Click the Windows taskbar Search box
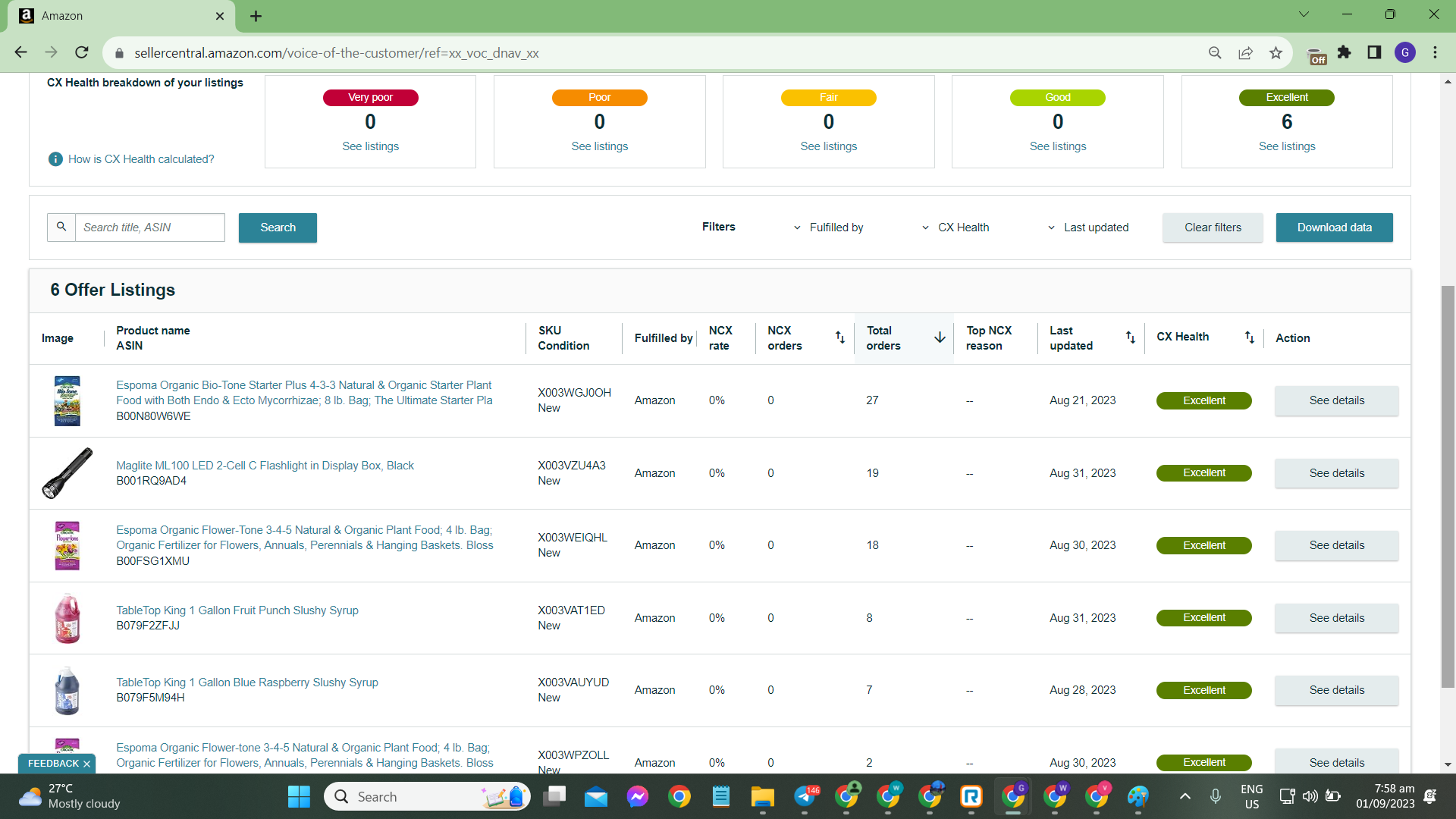 (428, 796)
